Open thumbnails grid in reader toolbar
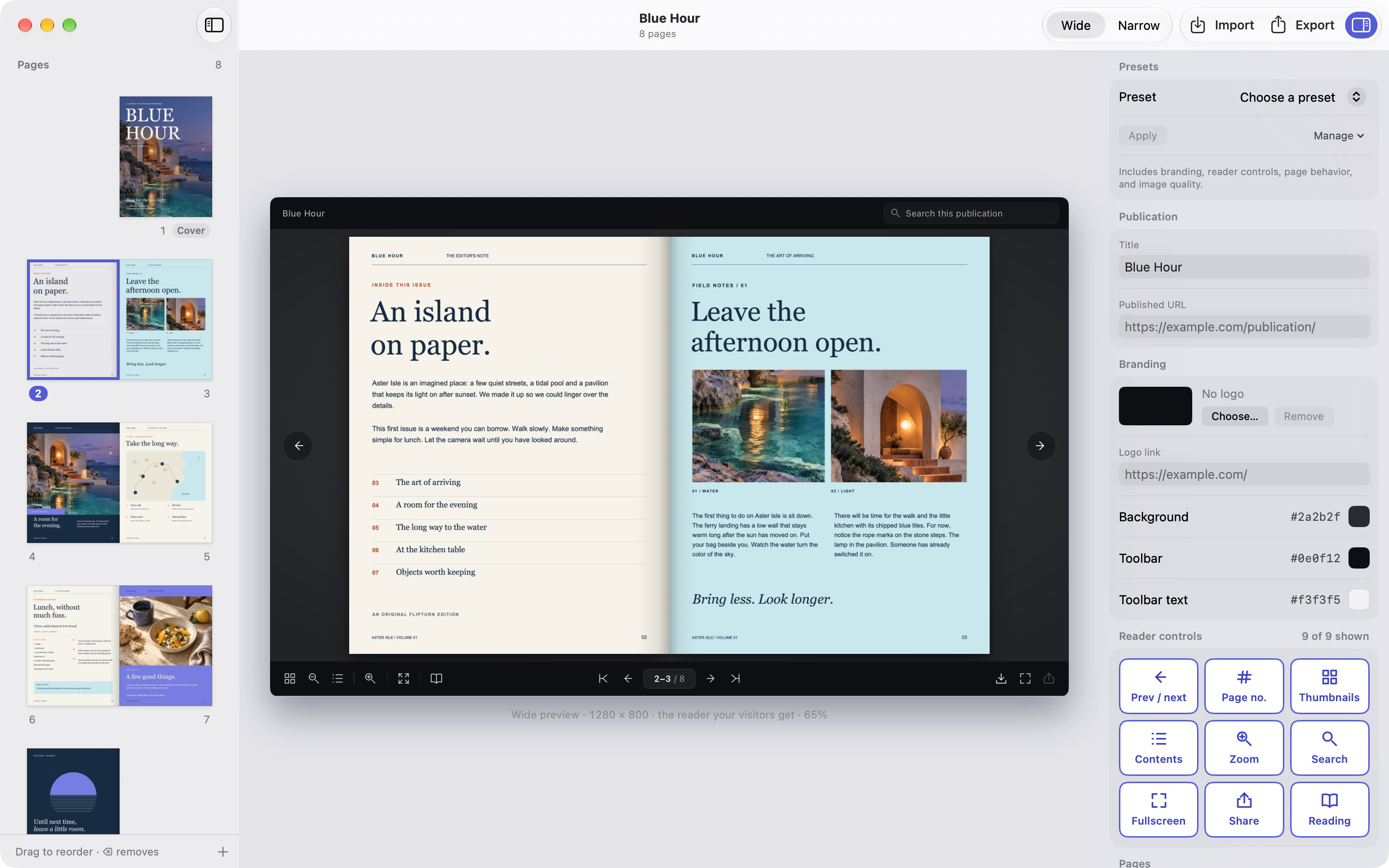This screenshot has height=868, width=1389. coord(290,678)
